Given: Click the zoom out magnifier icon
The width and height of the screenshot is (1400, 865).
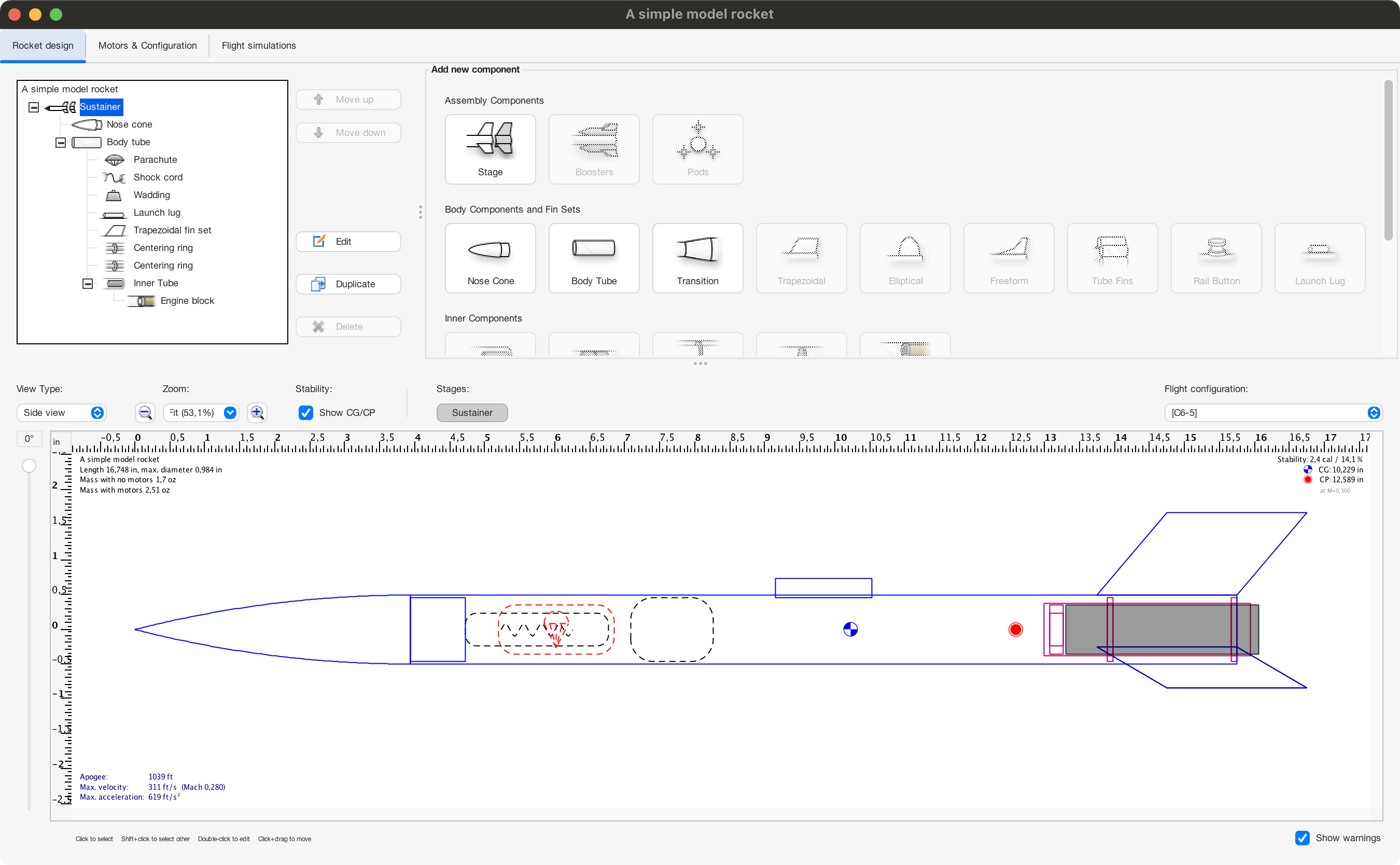Looking at the screenshot, I should (x=145, y=412).
